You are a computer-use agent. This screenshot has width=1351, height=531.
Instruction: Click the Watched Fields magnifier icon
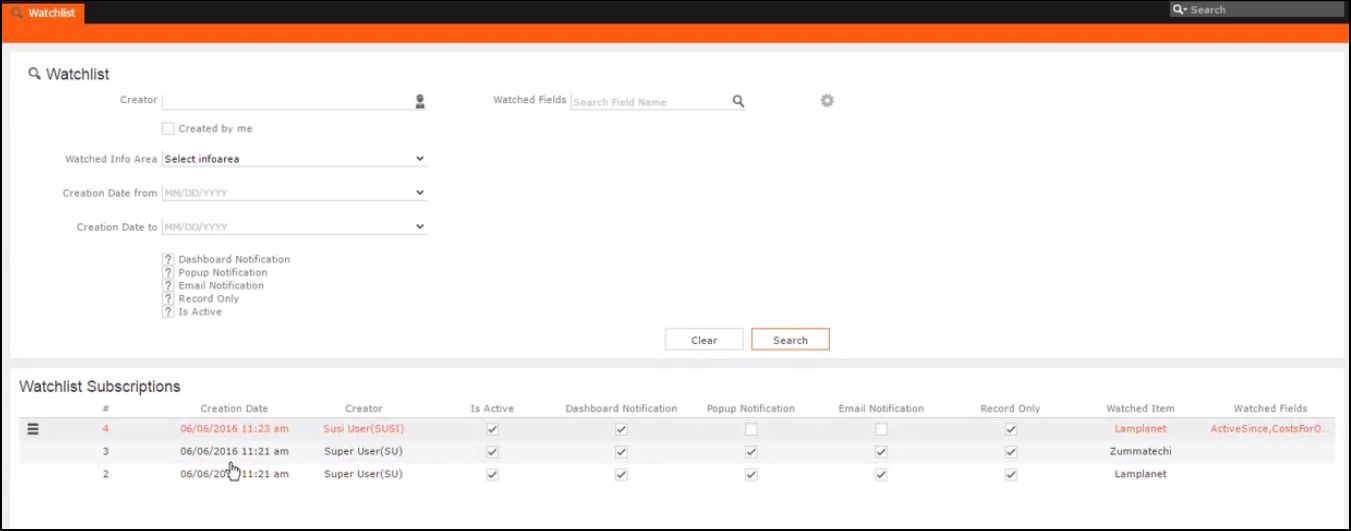738,101
